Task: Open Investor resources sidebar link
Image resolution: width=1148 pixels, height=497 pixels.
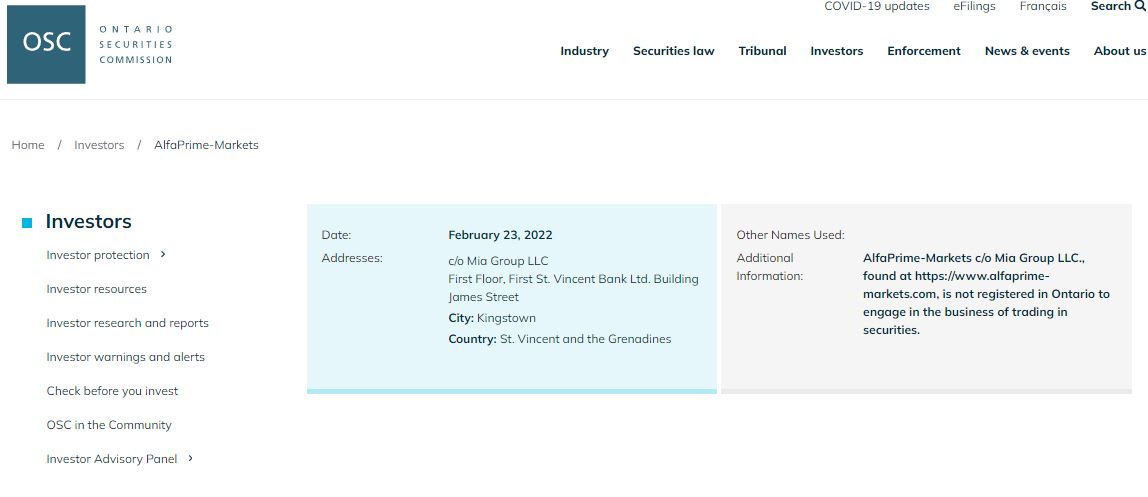Action: [97, 289]
